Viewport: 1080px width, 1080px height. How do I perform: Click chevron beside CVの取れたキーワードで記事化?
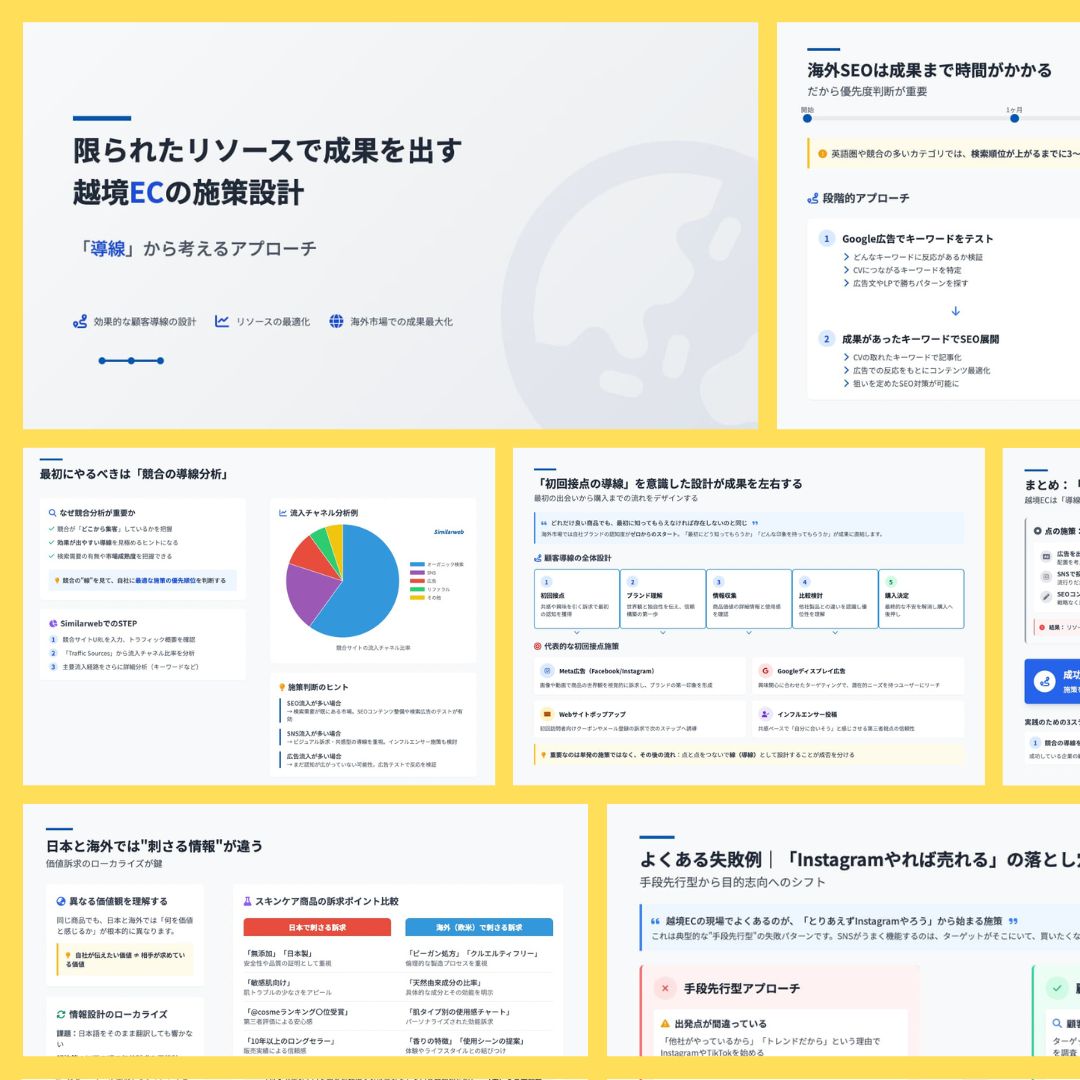coord(847,357)
